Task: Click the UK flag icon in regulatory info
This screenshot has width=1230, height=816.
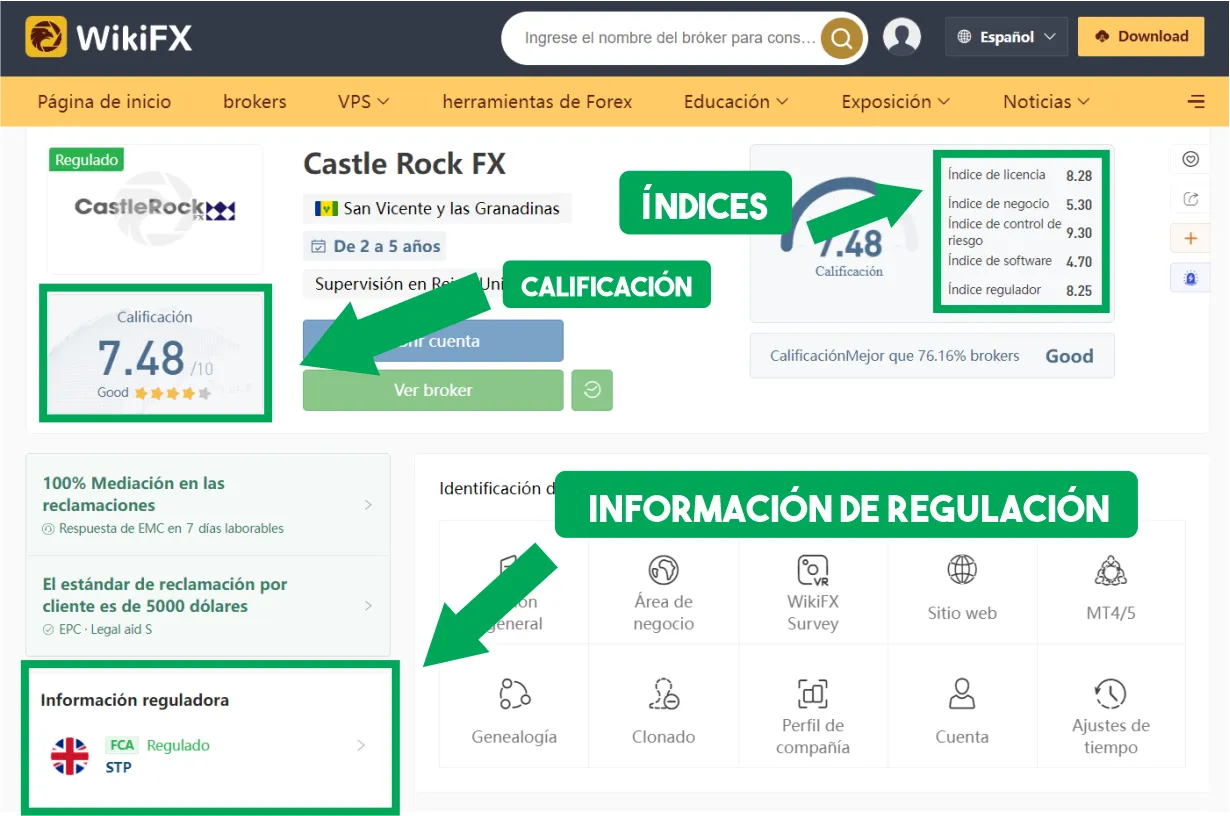Action: pos(70,756)
